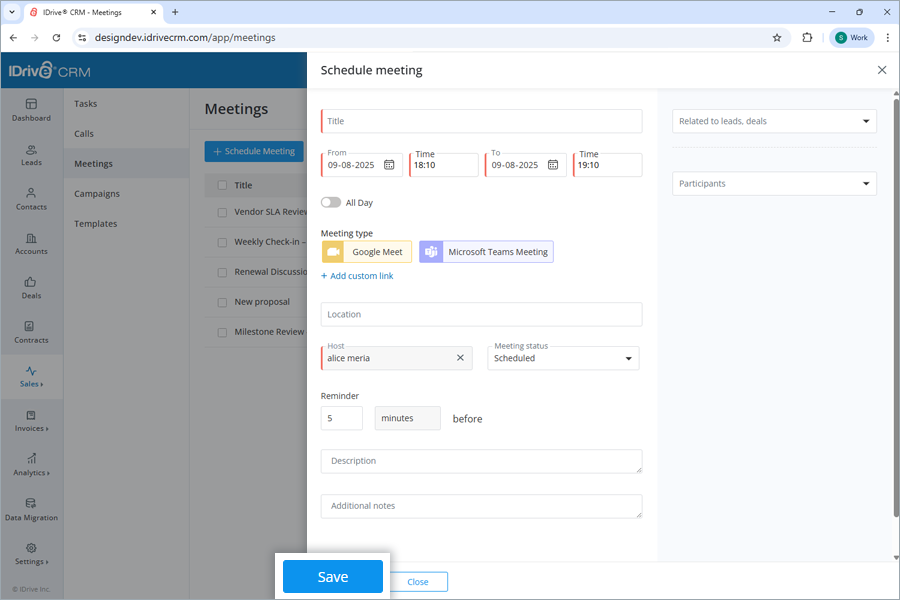Viewport: 900px width, 600px height.
Task: Open the Dashboard from the sidebar
Action: [31, 110]
